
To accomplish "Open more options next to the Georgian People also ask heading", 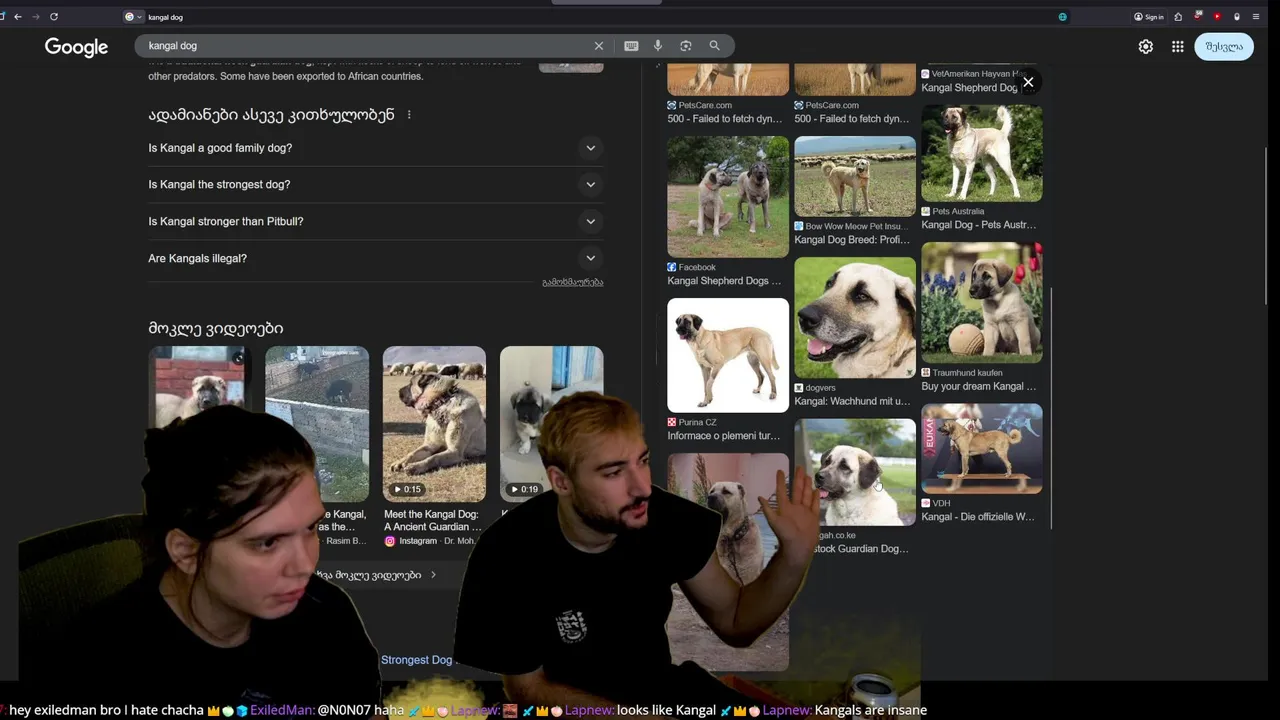I will coord(409,115).
